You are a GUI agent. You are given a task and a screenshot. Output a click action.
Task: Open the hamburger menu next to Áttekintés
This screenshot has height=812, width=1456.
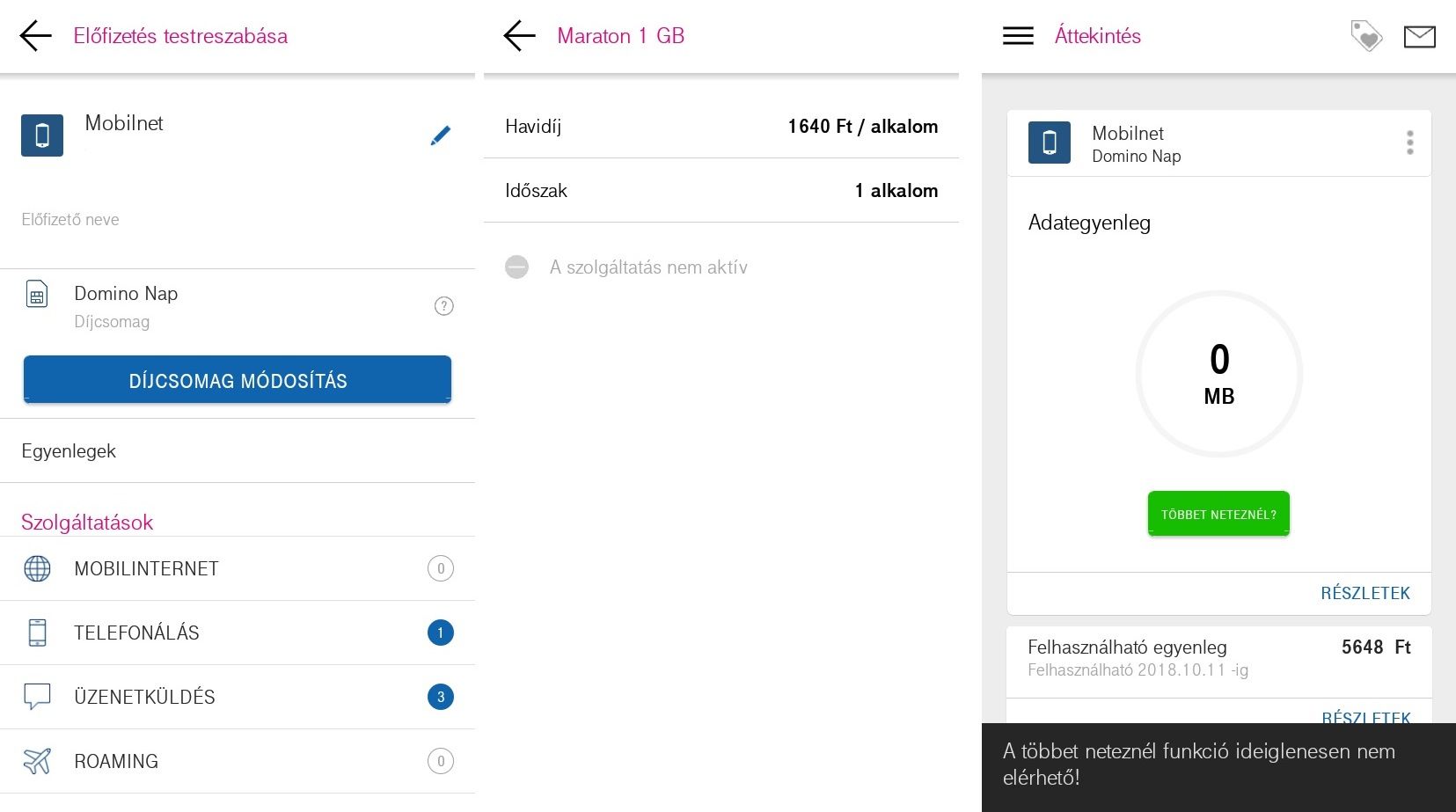point(1018,36)
